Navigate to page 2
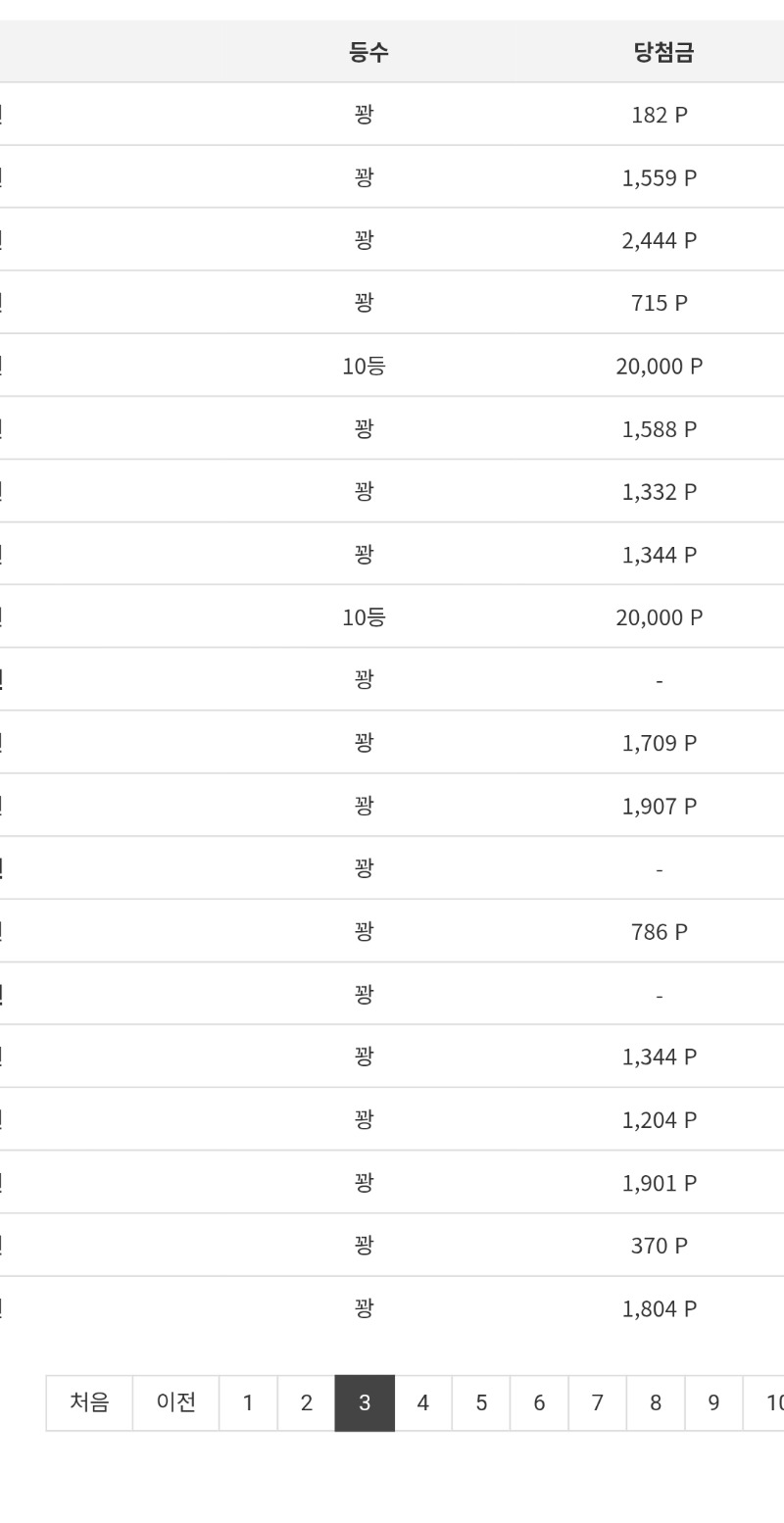The width and height of the screenshot is (784, 1523). [x=306, y=1402]
